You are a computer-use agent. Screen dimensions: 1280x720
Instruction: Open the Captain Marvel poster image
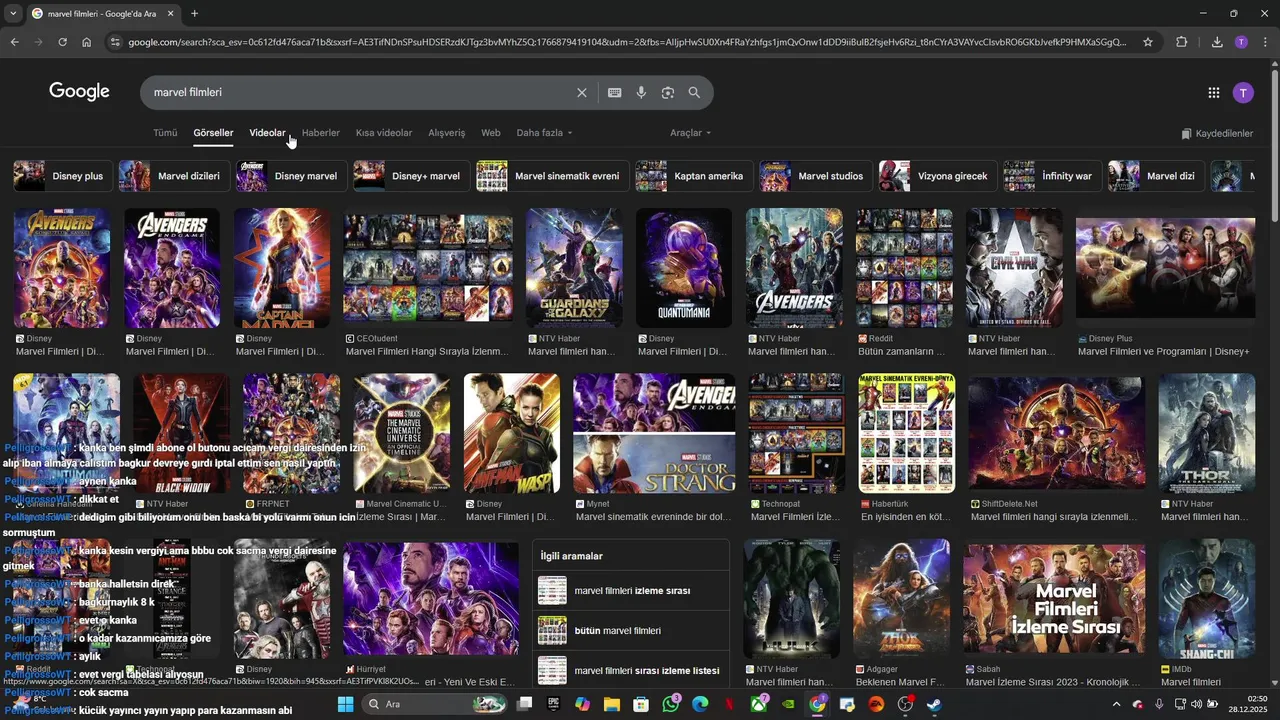point(282,268)
